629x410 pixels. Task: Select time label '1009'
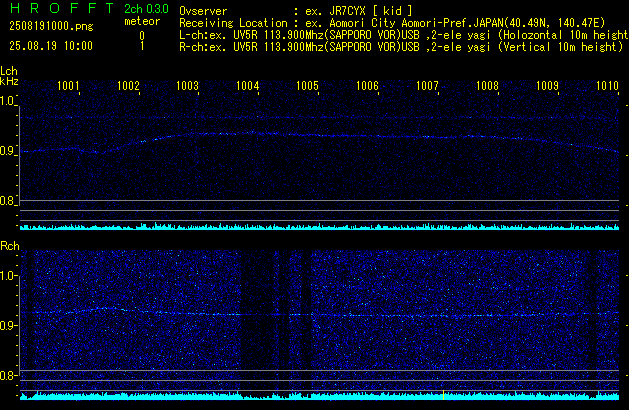[547, 86]
